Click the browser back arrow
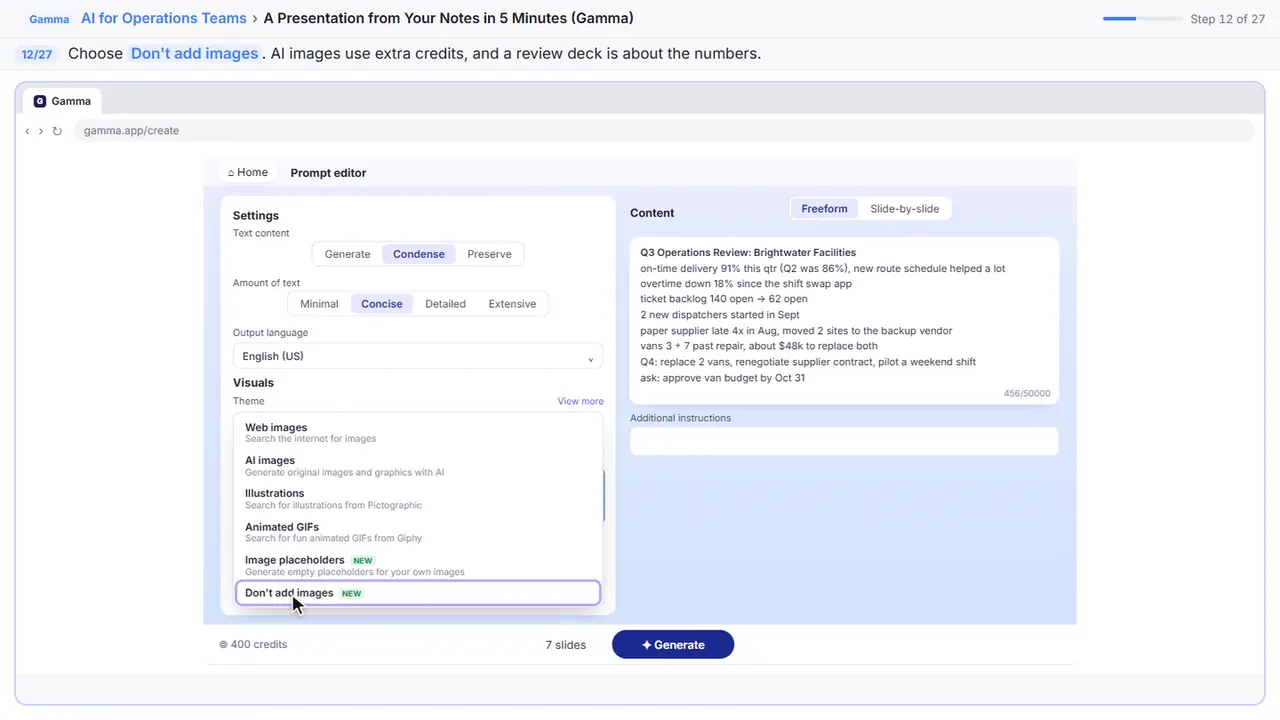 27,131
